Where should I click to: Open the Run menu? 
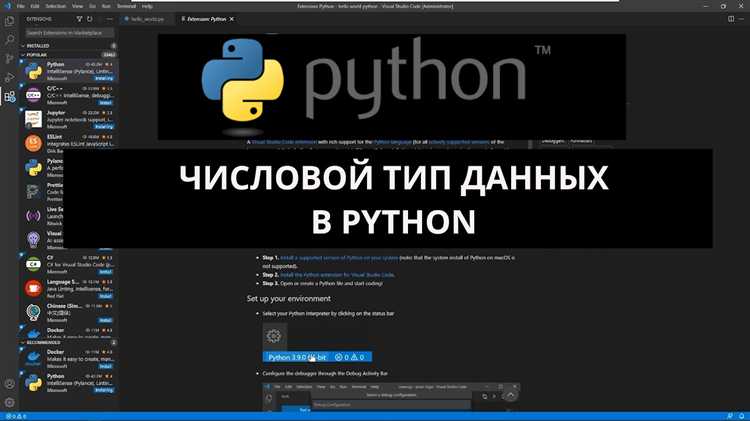tap(106, 7)
